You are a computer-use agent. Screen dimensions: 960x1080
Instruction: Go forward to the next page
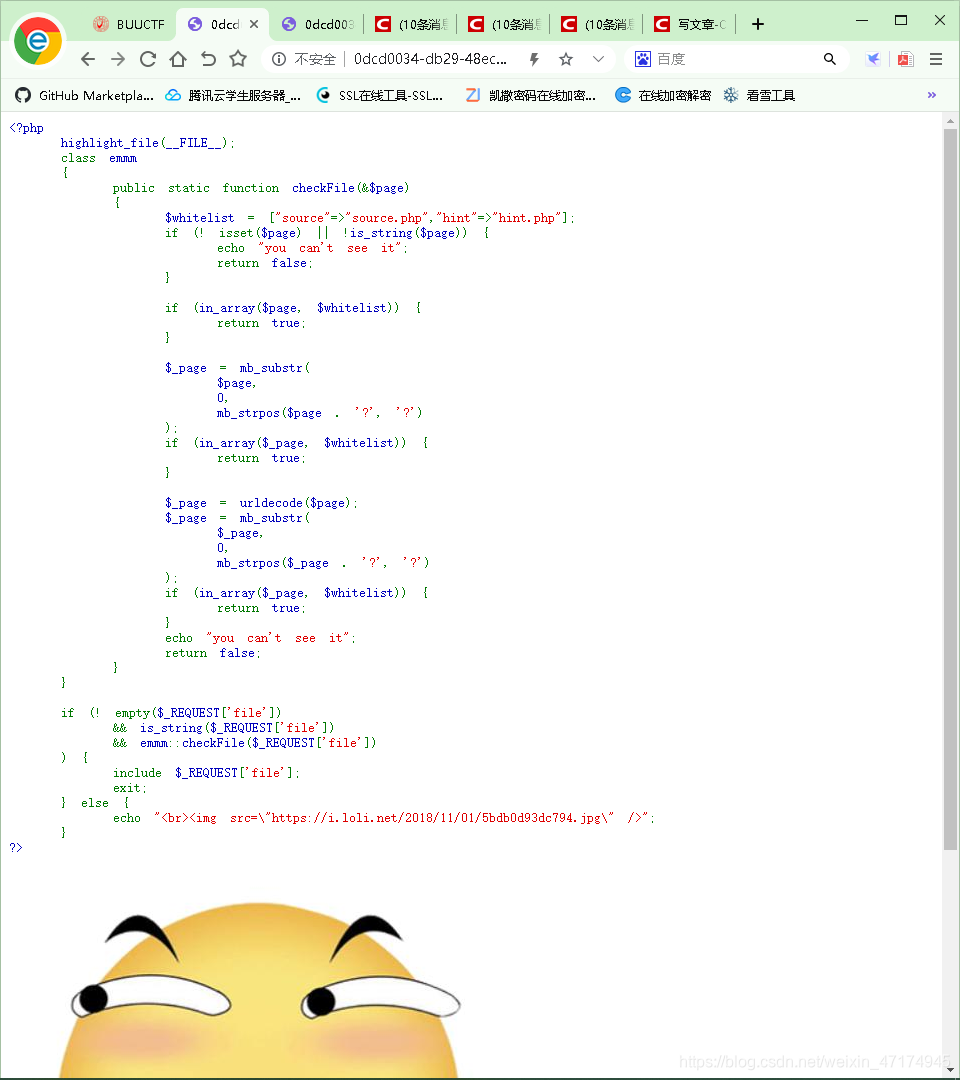tap(118, 59)
